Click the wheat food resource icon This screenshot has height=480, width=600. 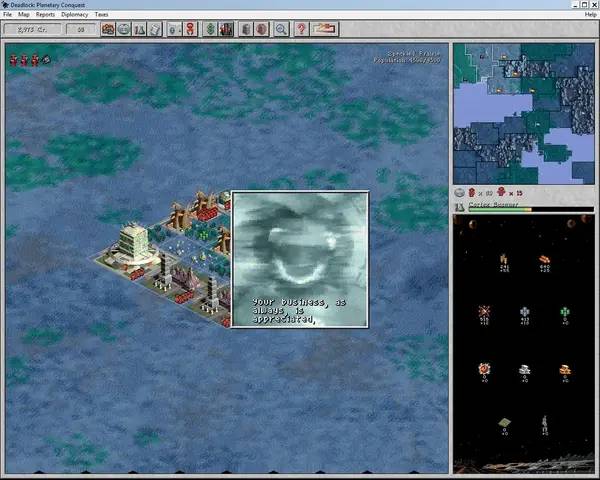pos(504,259)
